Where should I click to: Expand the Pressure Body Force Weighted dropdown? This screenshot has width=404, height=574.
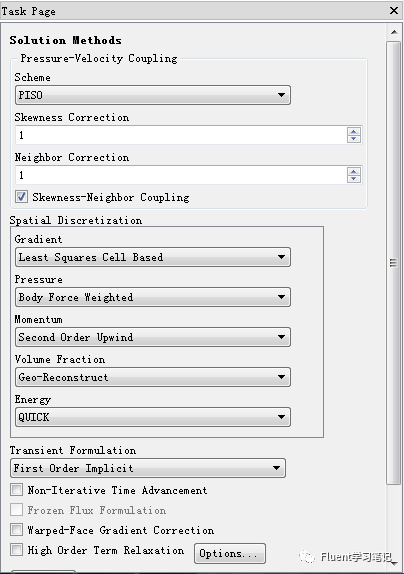153,297
